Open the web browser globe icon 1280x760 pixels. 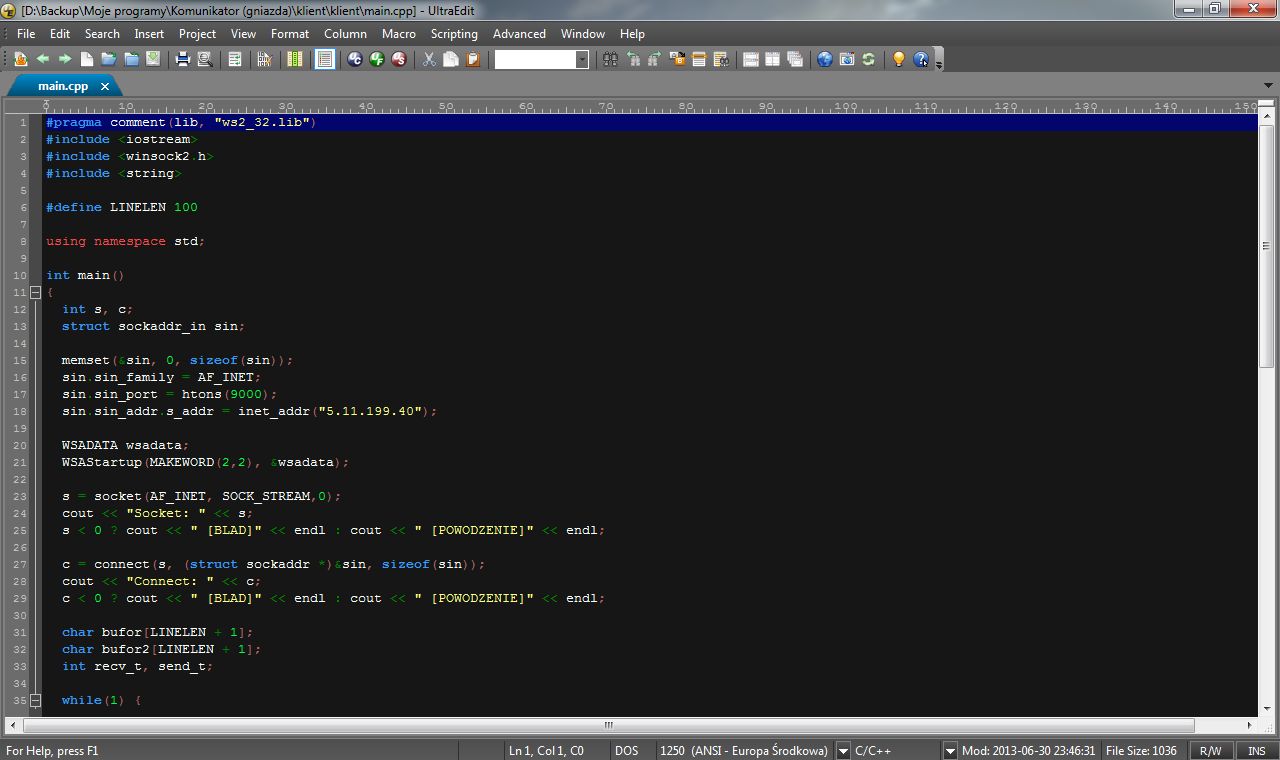tap(824, 59)
